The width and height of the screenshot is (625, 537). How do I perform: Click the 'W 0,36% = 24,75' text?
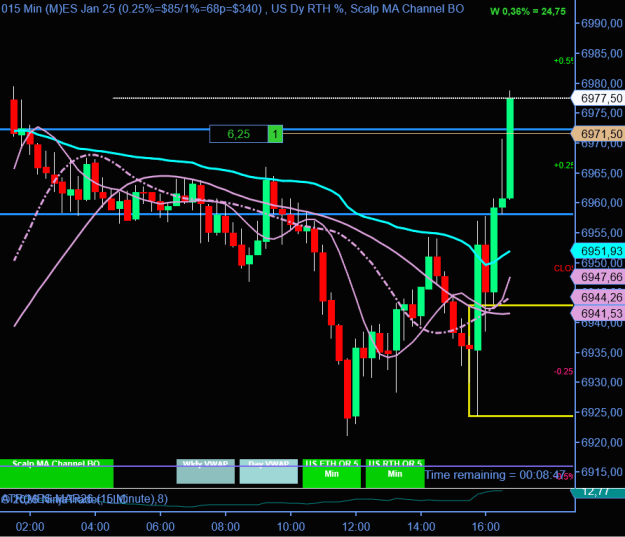click(528, 12)
